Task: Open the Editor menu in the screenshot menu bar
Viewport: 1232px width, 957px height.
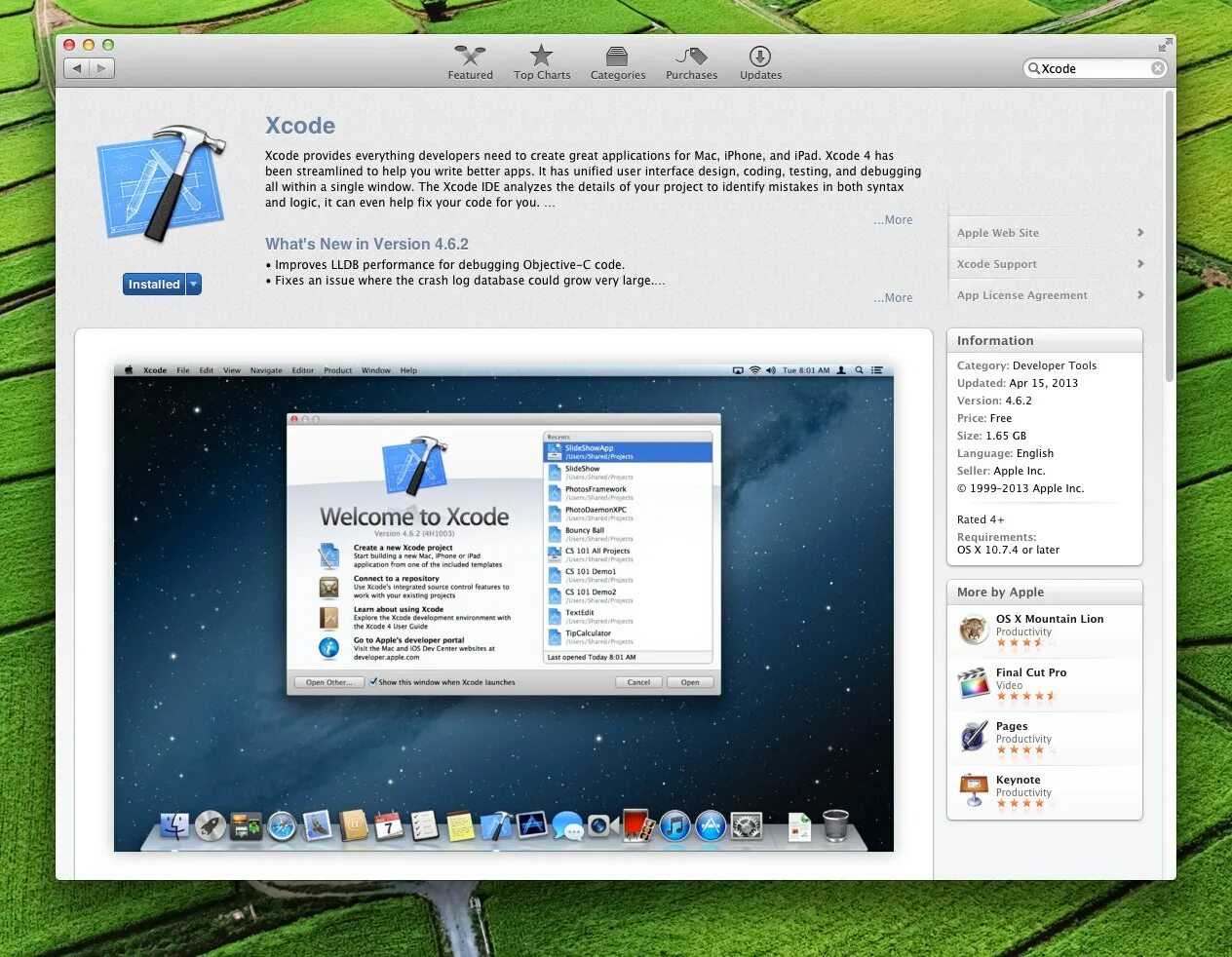Action: pos(303,370)
